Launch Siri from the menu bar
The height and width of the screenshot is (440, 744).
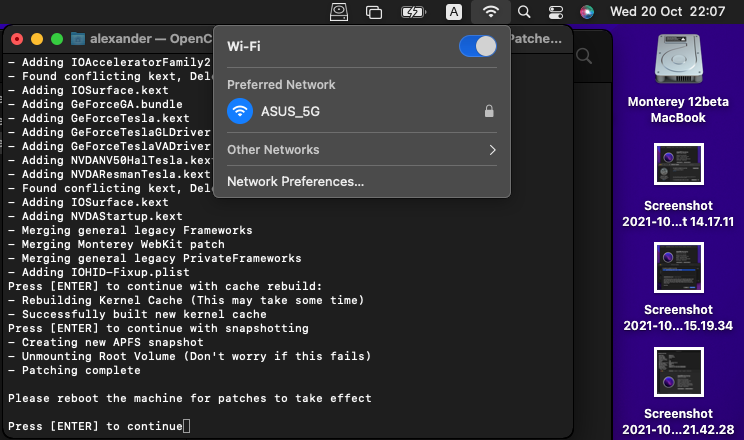[x=587, y=12]
